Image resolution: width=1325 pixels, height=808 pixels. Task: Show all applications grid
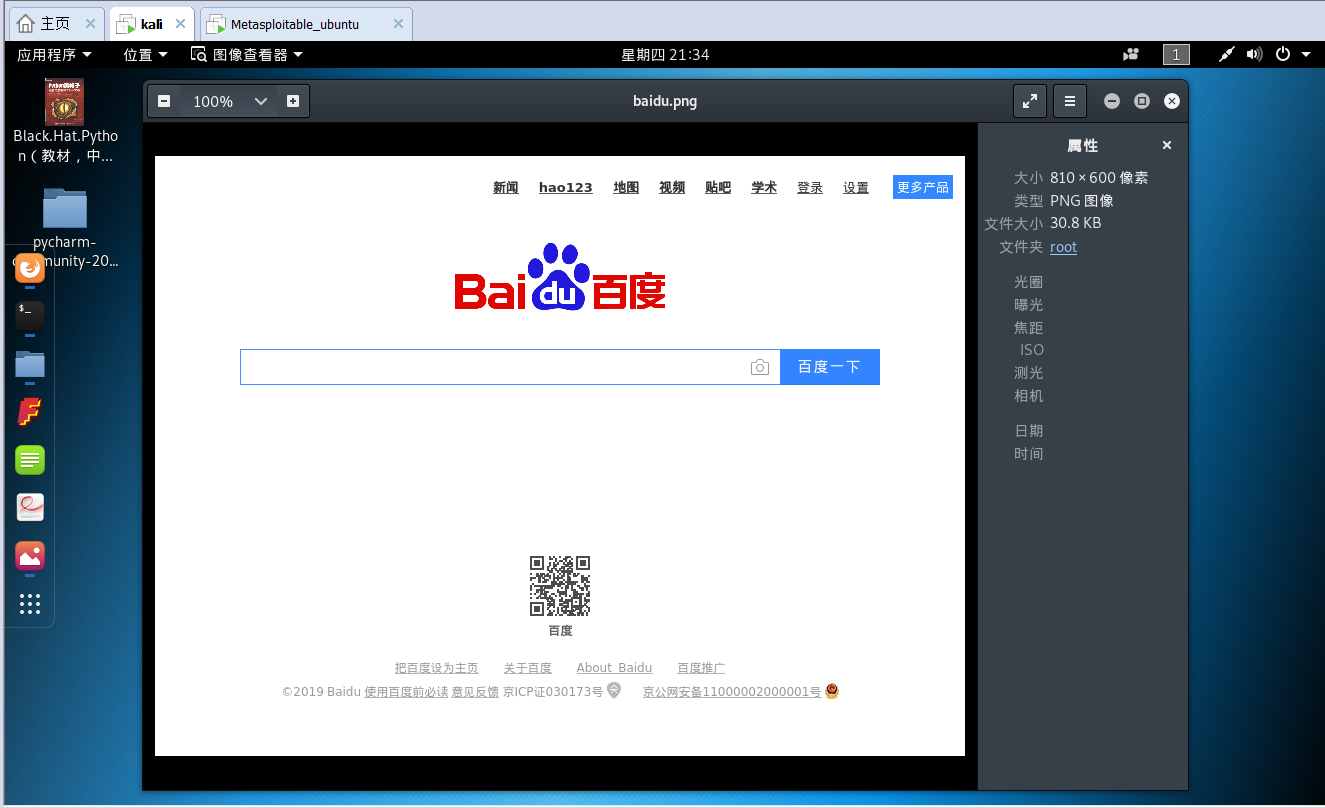point(30,603)
